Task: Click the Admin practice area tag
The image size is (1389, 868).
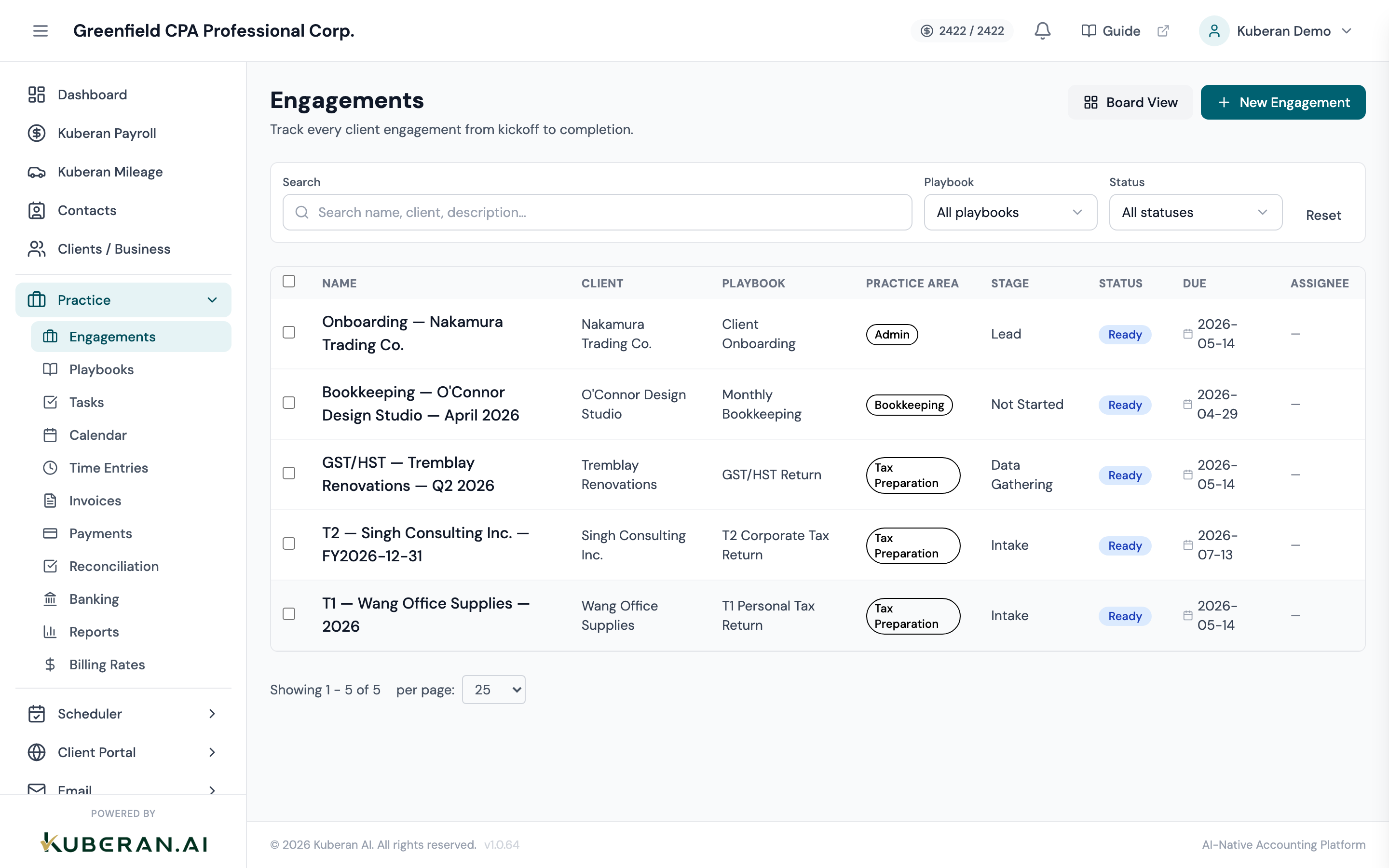Action: point(892,334)
